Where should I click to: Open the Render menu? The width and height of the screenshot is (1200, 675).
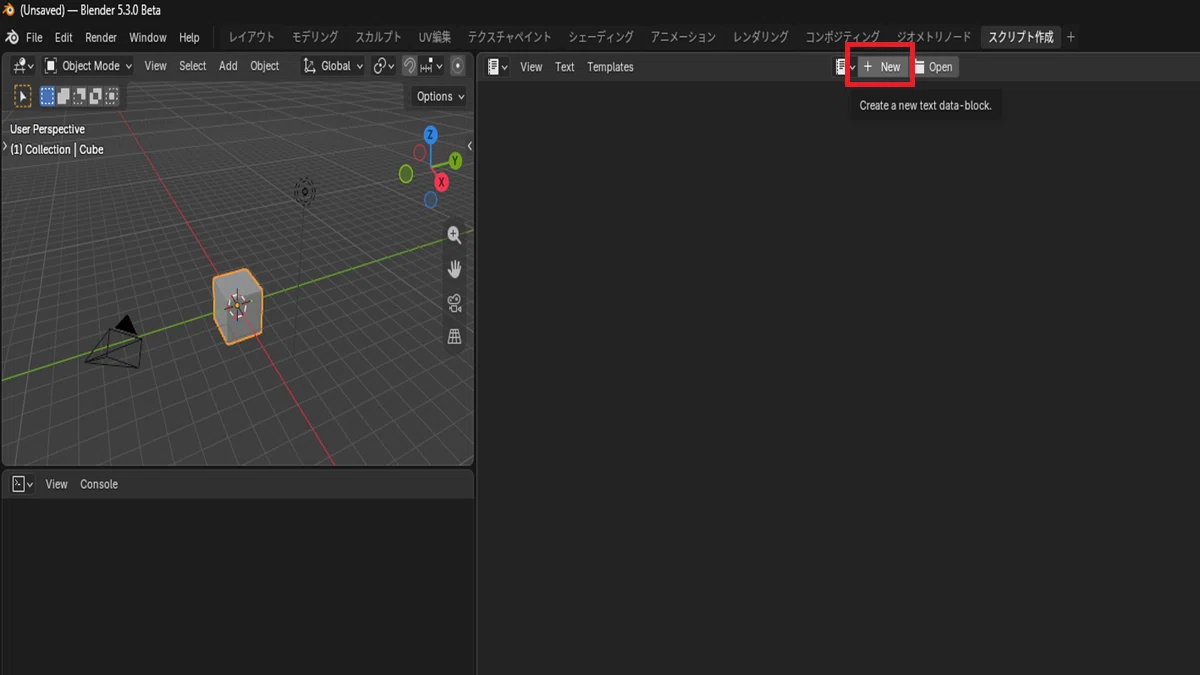coord(101,37)
